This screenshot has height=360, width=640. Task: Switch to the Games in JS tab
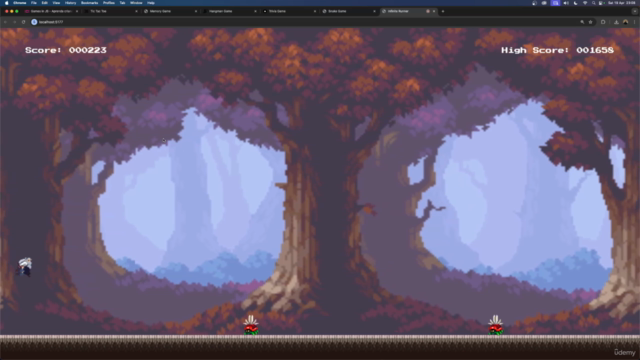pyautogui.click(x=51, y=11)
